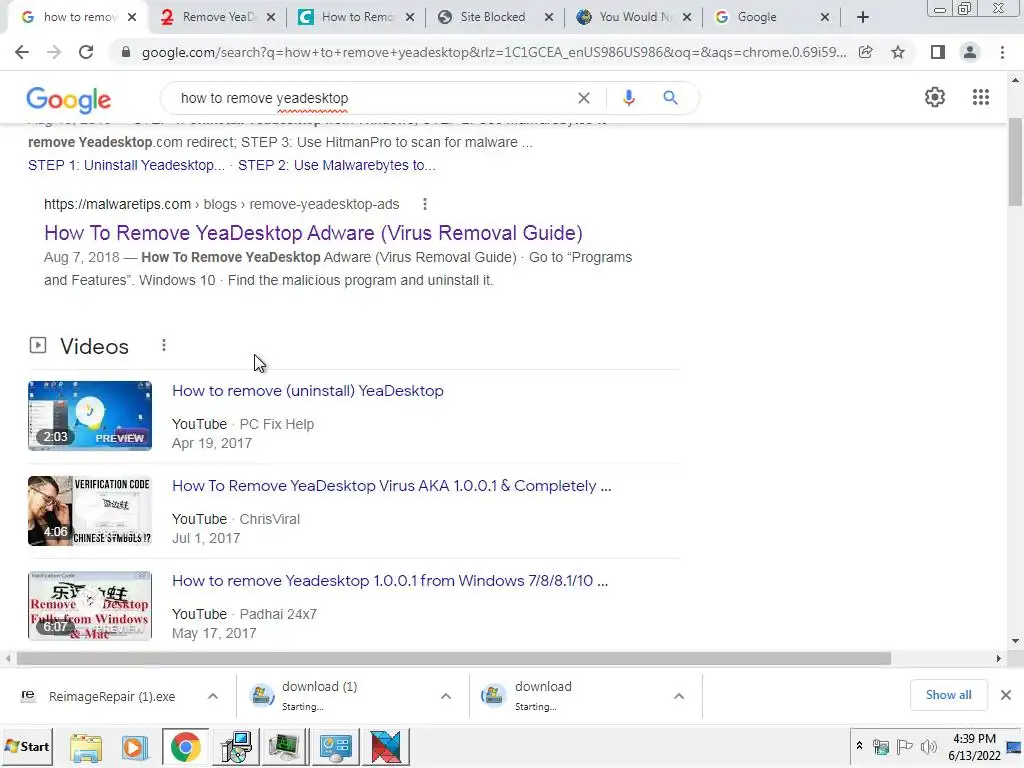Start voice search with microphone icon

(x=628, y=98)
